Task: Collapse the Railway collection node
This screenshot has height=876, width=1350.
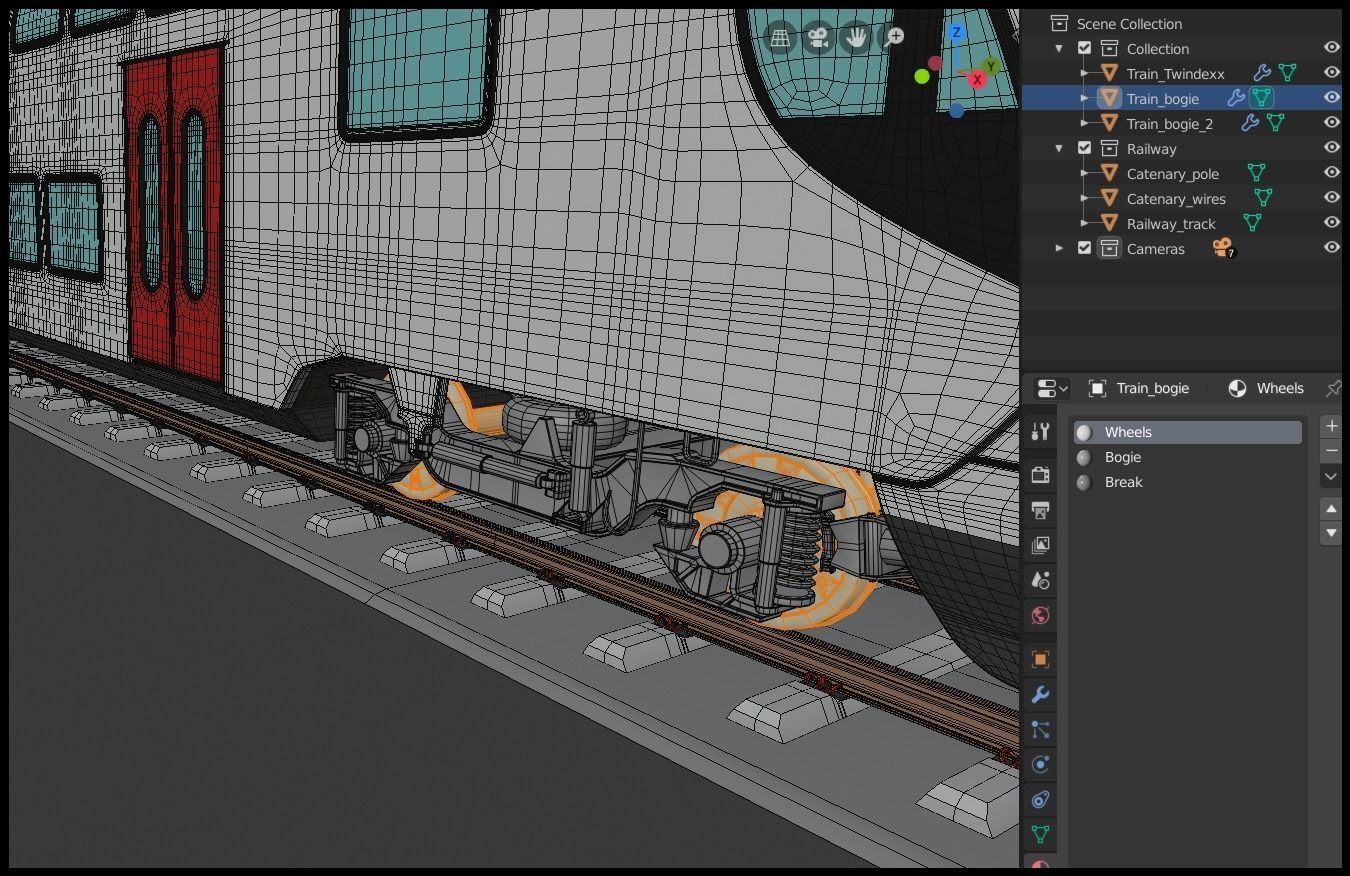Action: click(x=1059, y=148)
